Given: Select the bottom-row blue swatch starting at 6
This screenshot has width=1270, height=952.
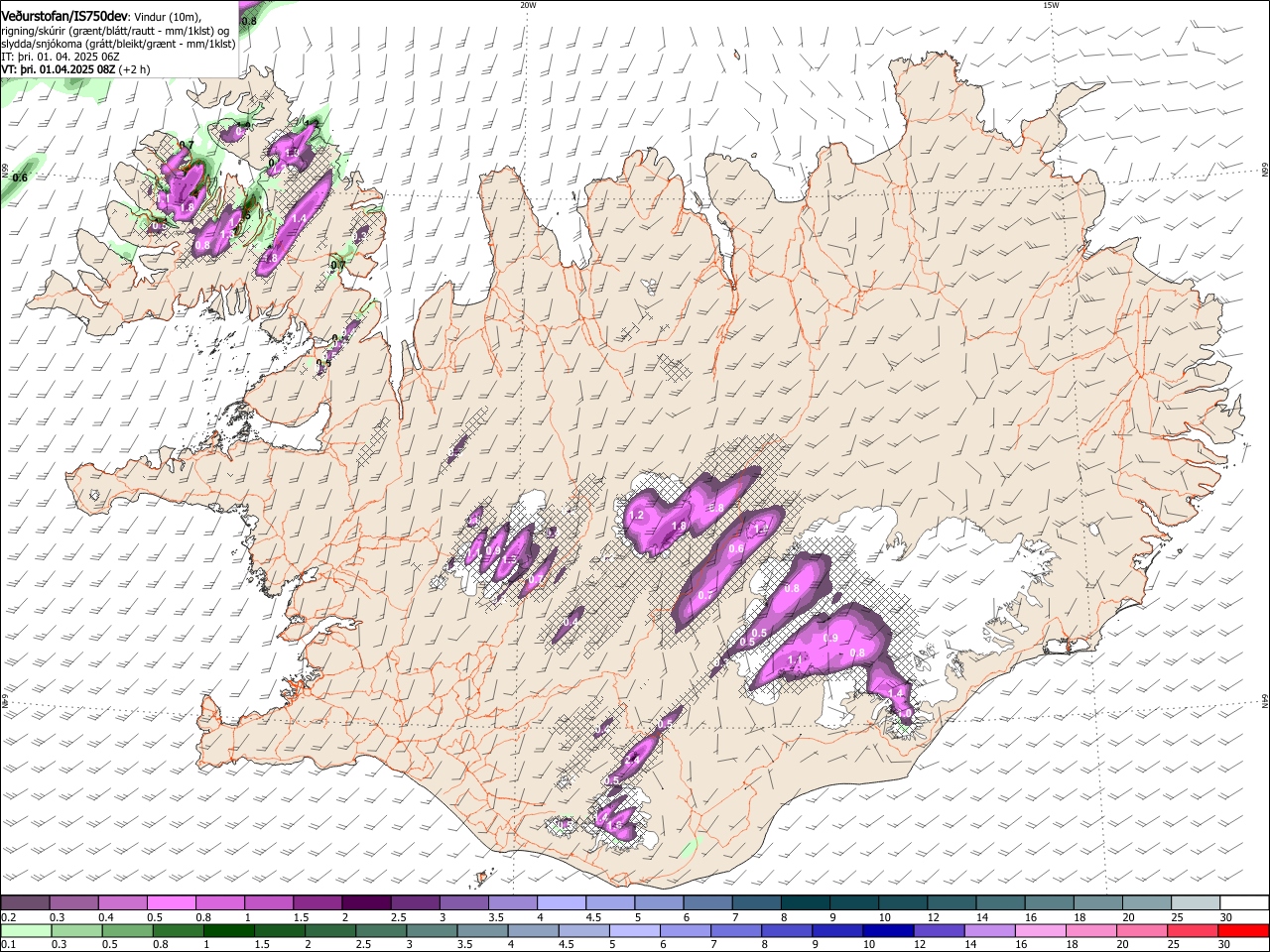Looking at the screenshot, I should [685, 931].
